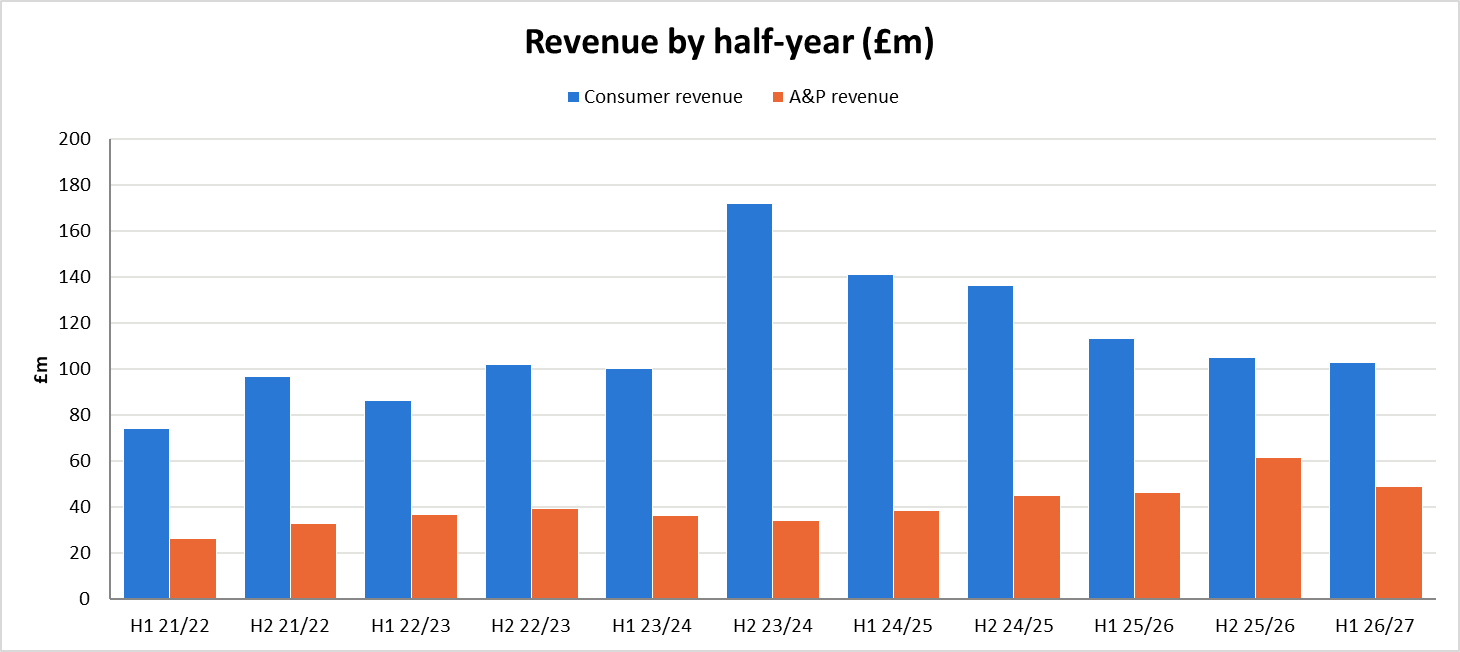Click the blue bar for H1 26/27

pyautogui.click(x=1352, y=481)
